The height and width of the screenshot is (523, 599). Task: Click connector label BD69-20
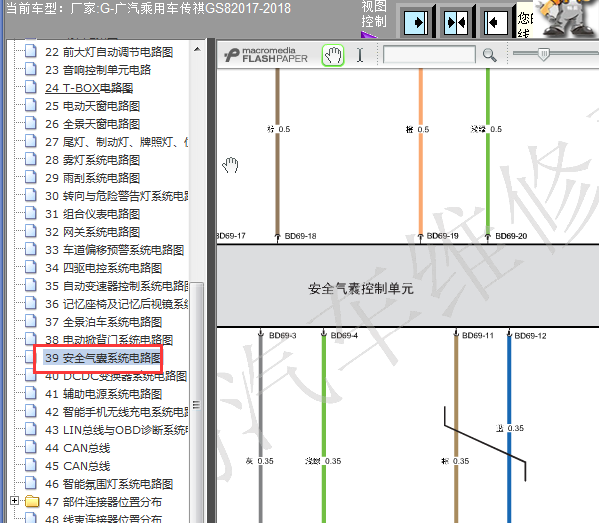click(x=511, y=236)
